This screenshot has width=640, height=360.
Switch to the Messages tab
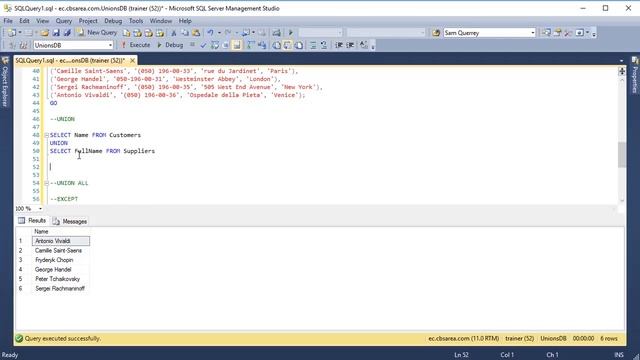click(70, 221)
